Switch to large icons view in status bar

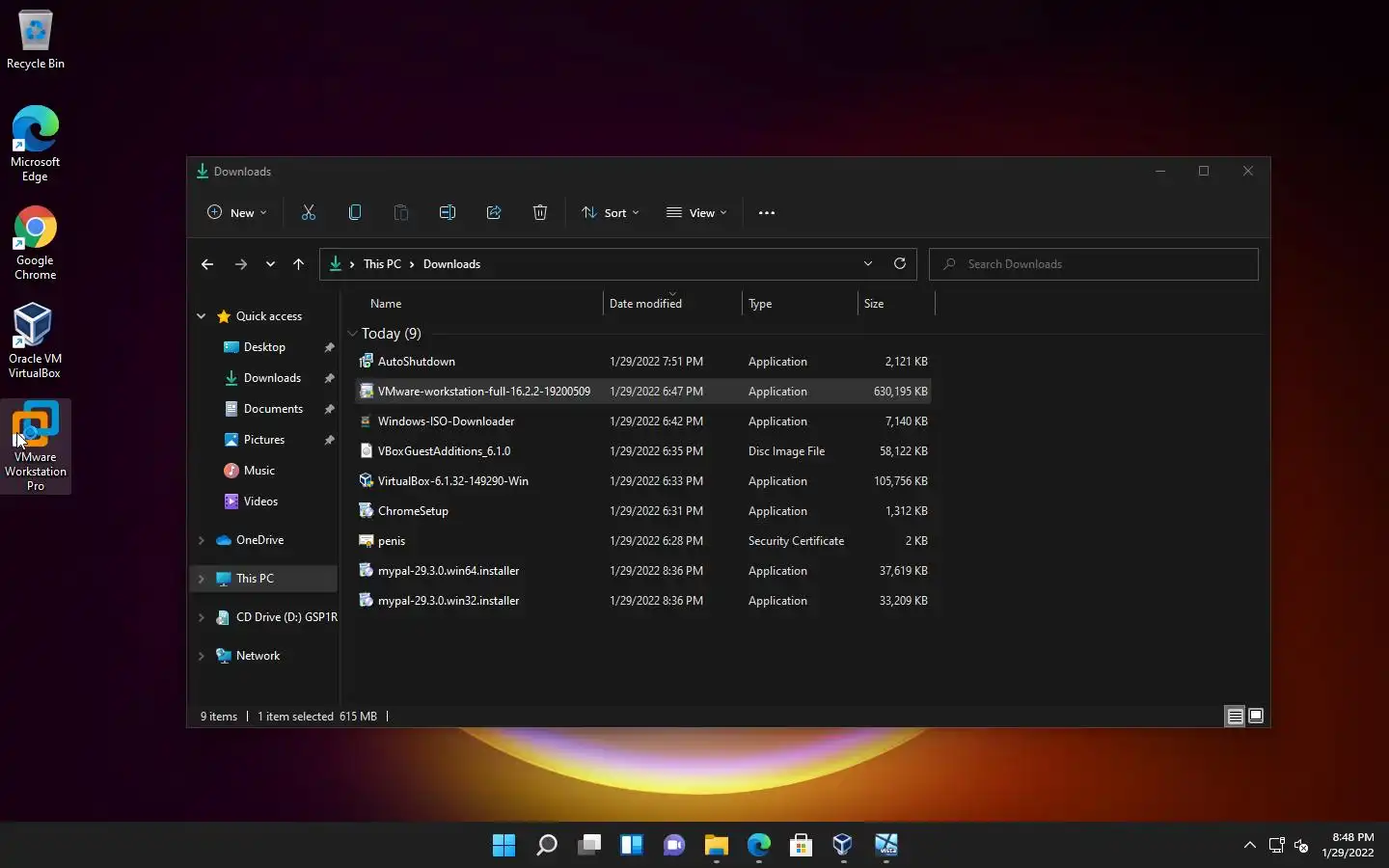click(1256, 716)
